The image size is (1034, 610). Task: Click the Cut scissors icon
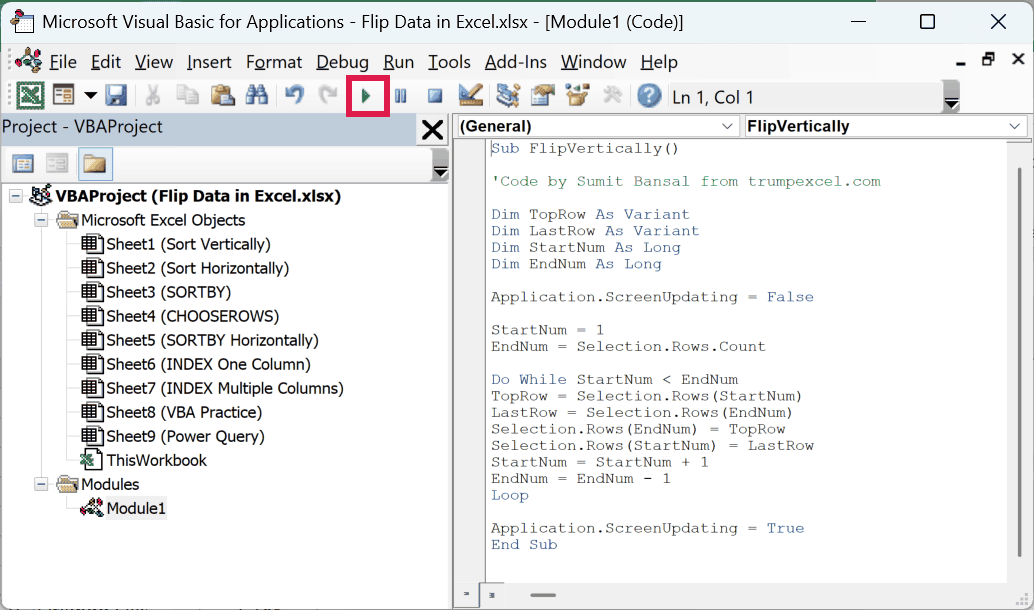pyautogui.click(x=153, y=96)
